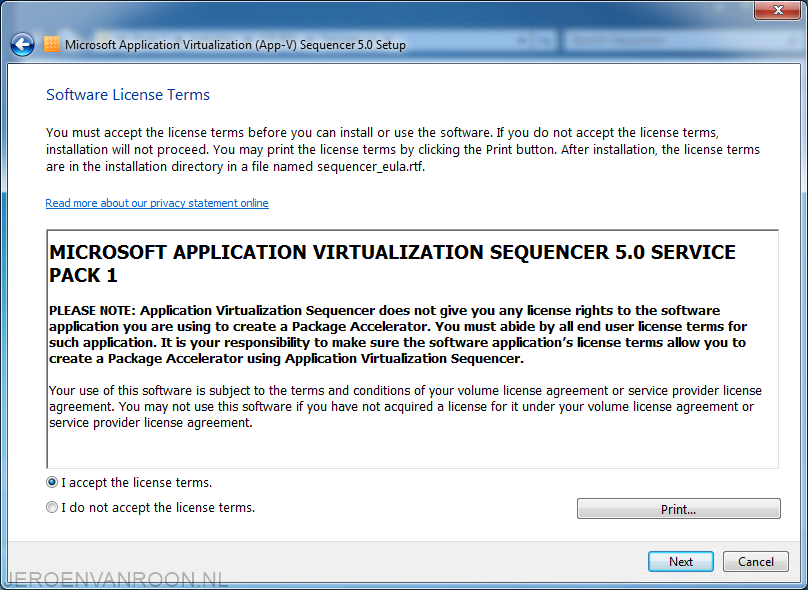Click the window title 'Microsoft Application Virtualization (App-V) Sequencer 5.0 Setup'
This screenshot has height=590, width=808.
(x=235, y=45)
